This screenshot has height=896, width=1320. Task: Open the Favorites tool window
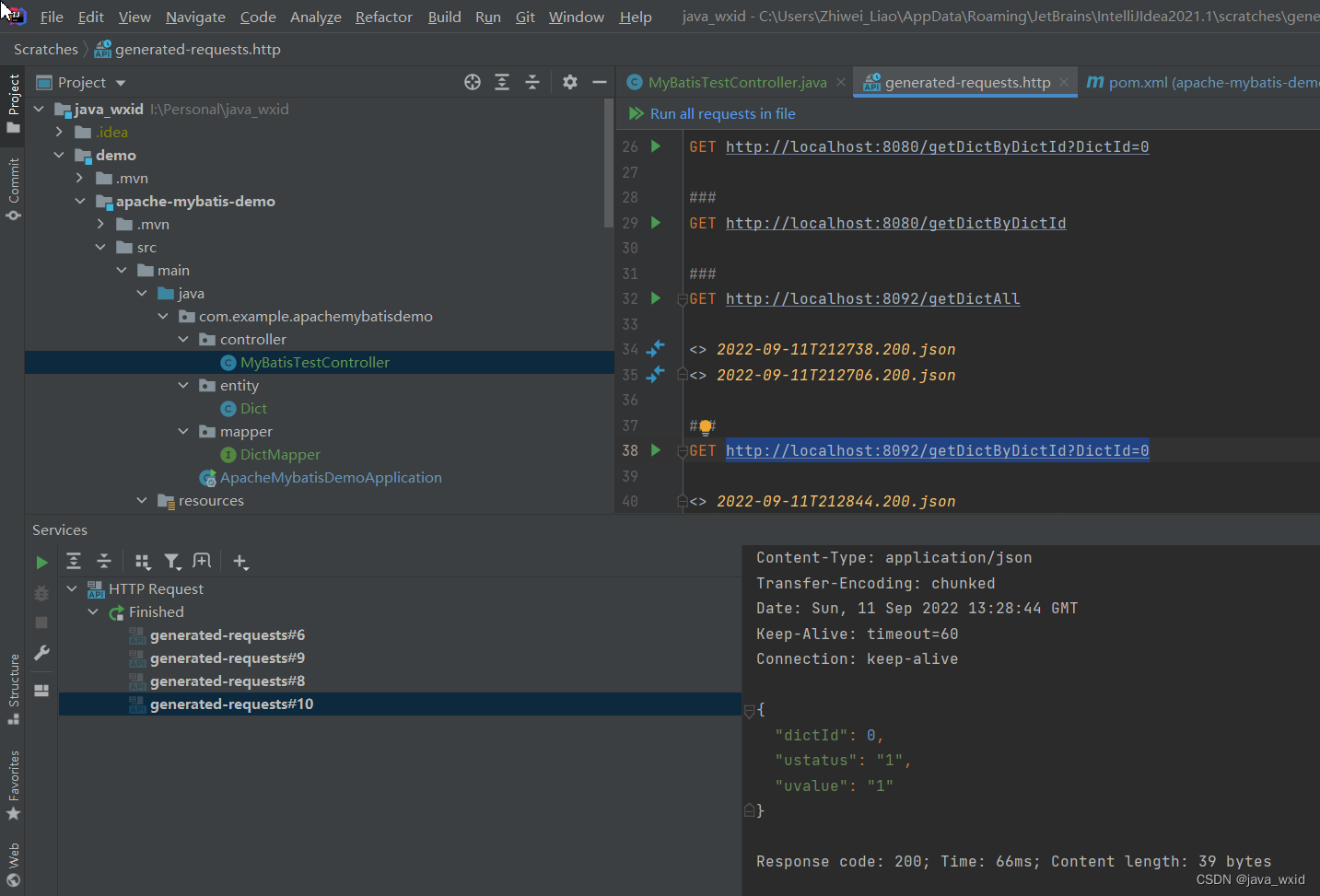coord(13,785)
